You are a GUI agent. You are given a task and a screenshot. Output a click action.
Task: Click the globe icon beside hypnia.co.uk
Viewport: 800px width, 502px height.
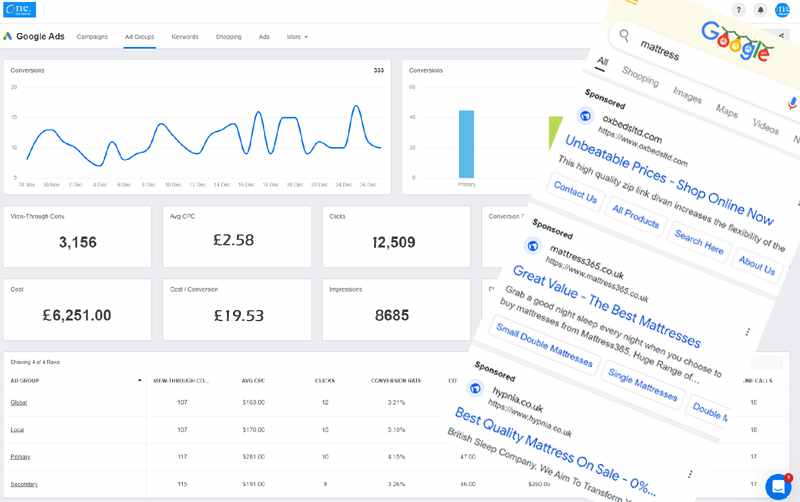coord(475,388)
